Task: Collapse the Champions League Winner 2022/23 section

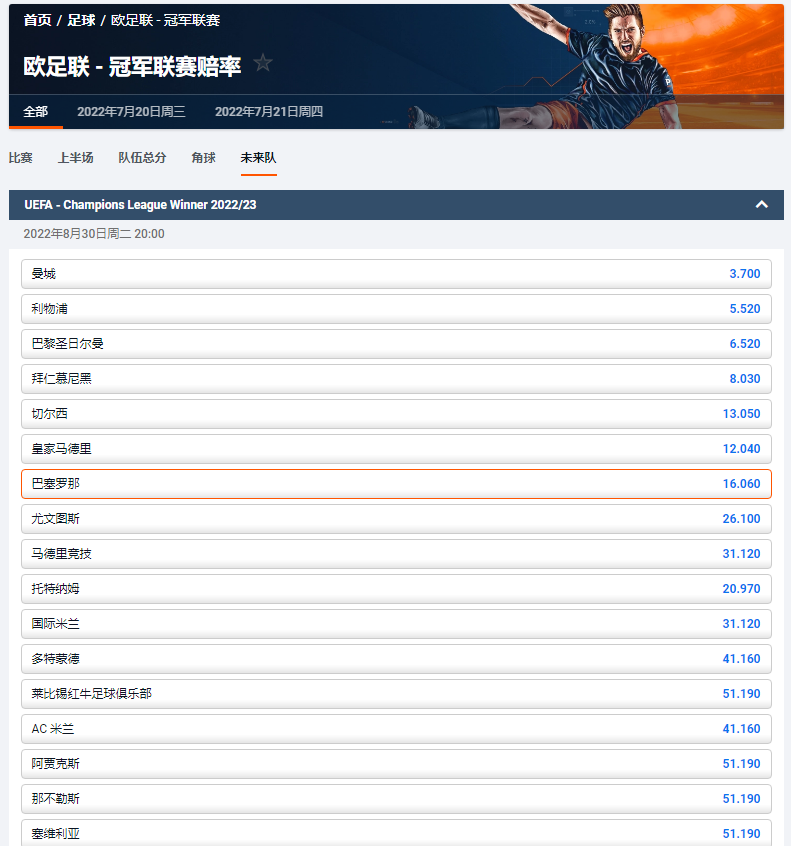Action: coord(761,205)
